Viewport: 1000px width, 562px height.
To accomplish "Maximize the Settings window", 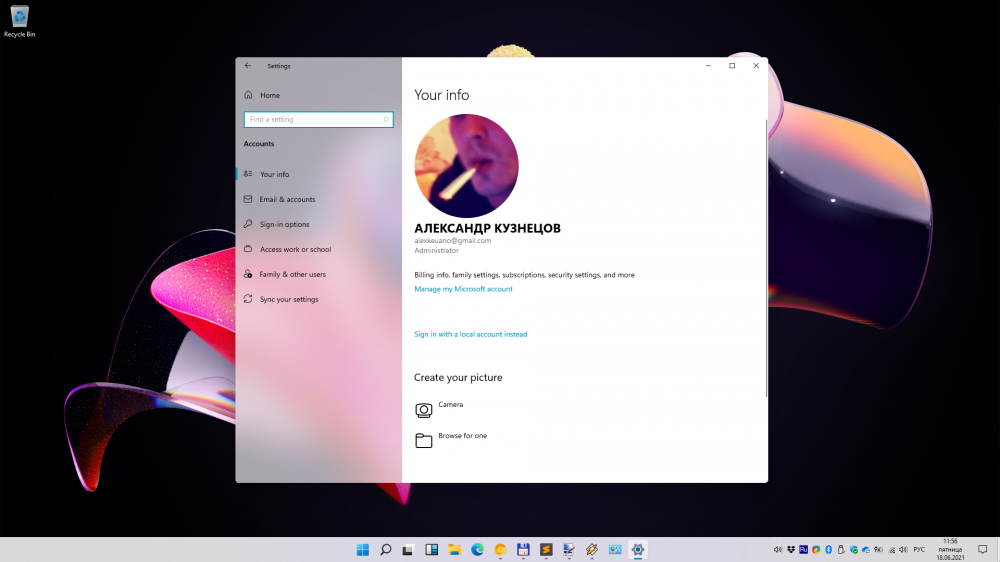I will tap(732, 65).
